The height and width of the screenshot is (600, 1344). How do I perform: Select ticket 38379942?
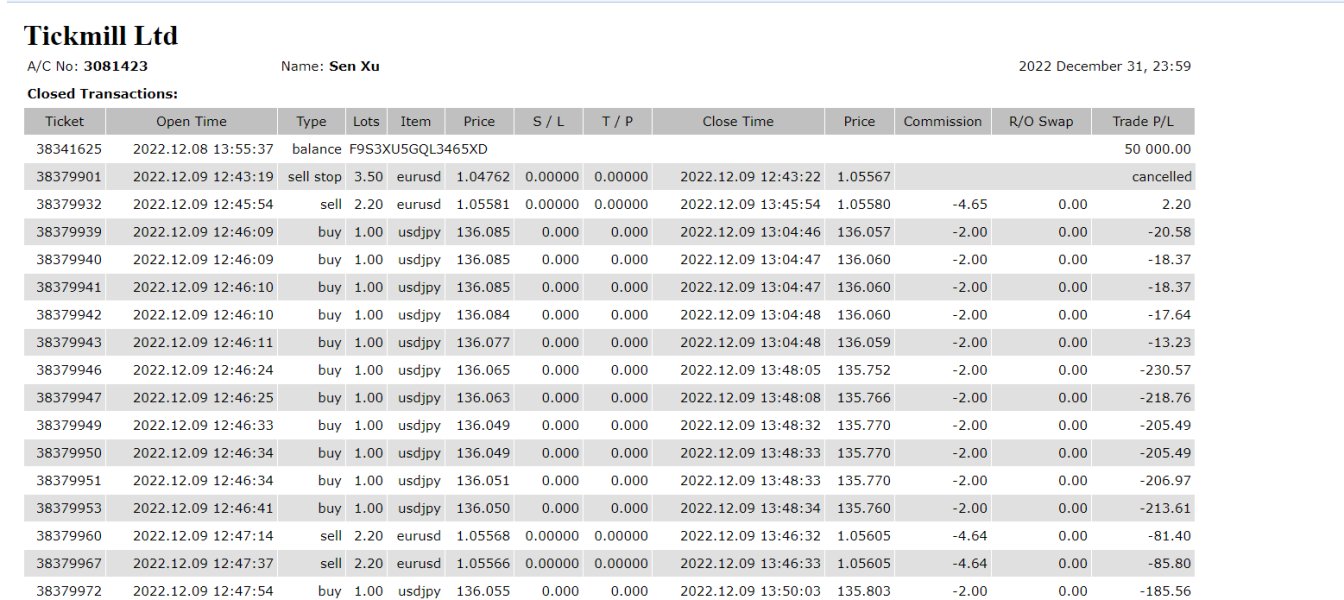click(x=68, y=315)
